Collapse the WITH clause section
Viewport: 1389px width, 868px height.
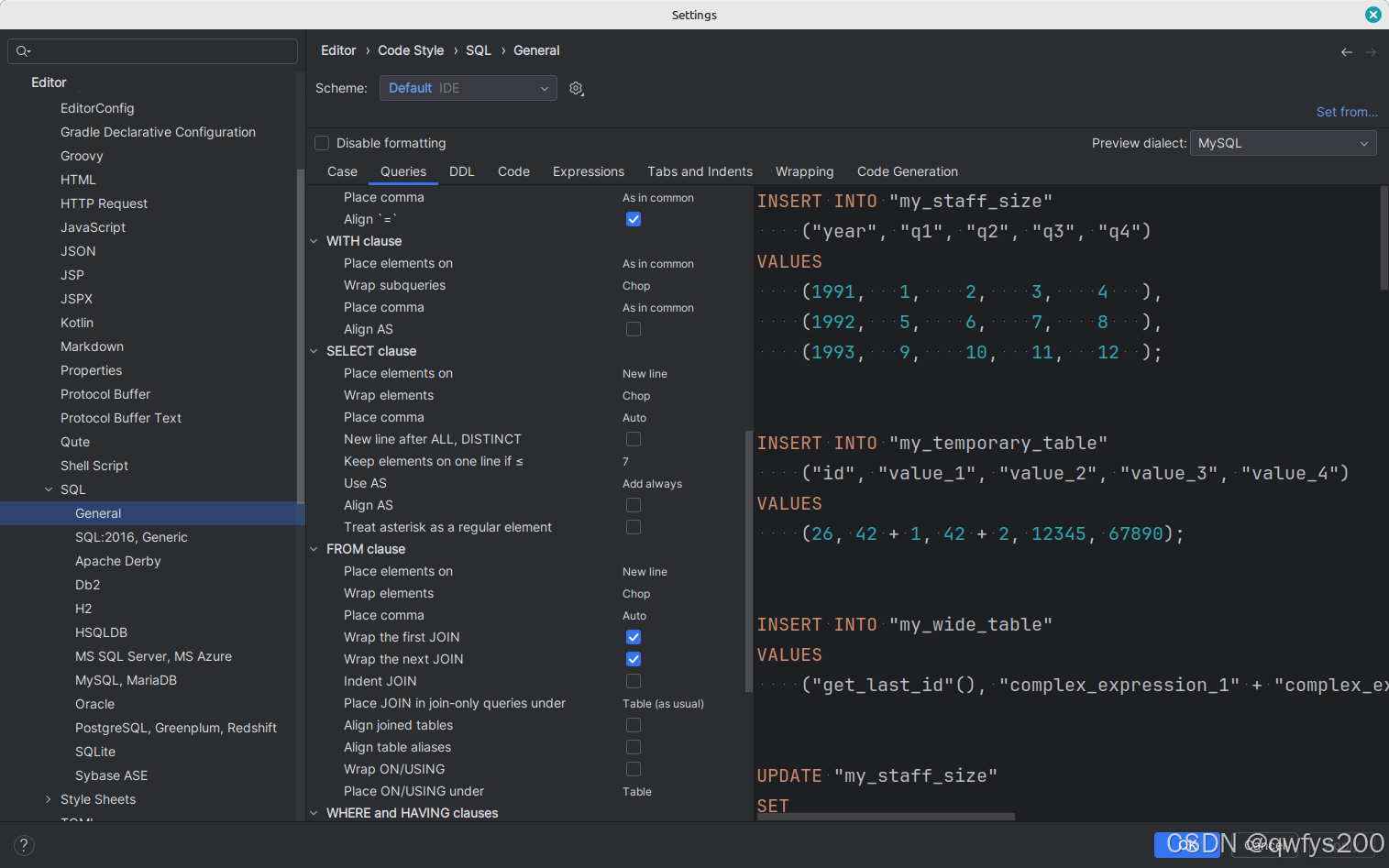314,241
